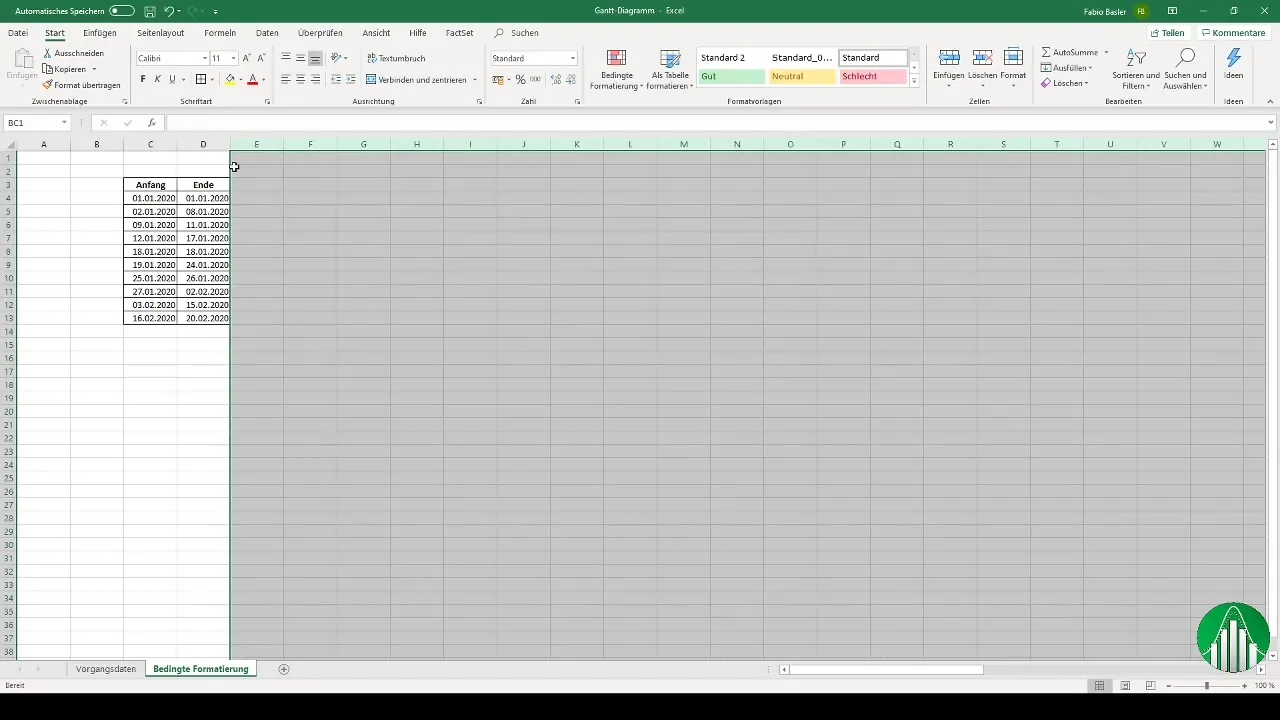Switch to the Überprüfen tab
Screen dimensions: 1280x720
[320, 33]
